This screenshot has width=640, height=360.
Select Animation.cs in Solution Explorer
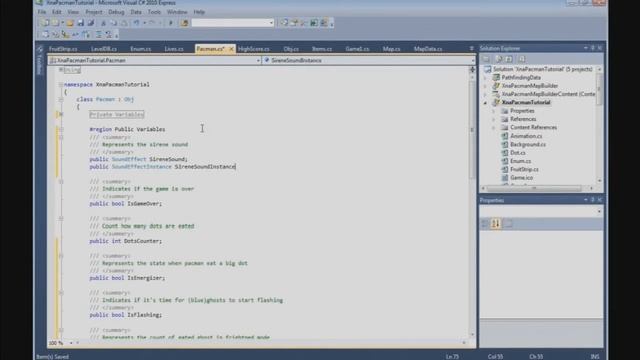coord(526,136)
